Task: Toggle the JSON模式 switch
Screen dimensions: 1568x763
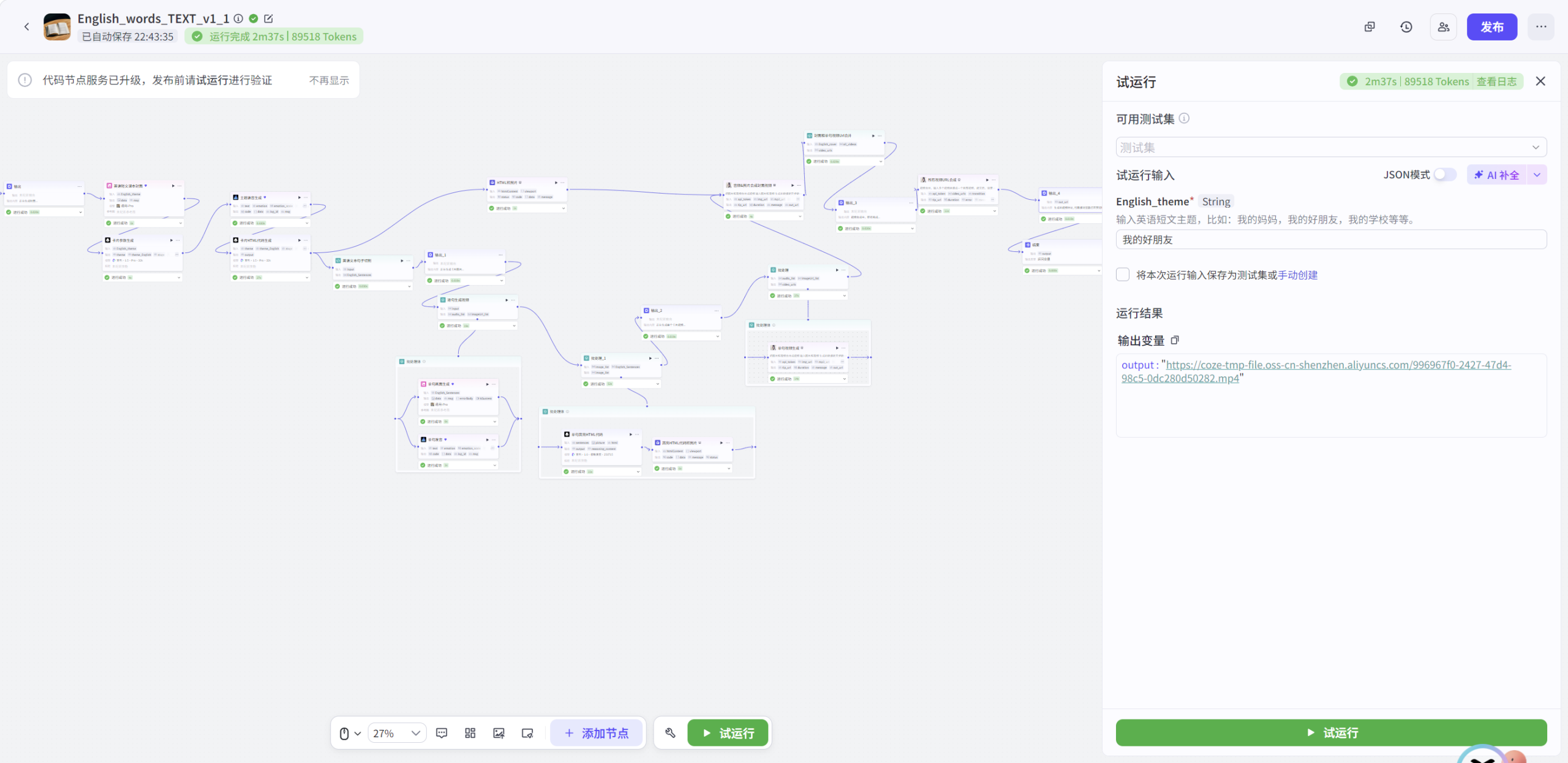Action: click(x=1444, y=175)
